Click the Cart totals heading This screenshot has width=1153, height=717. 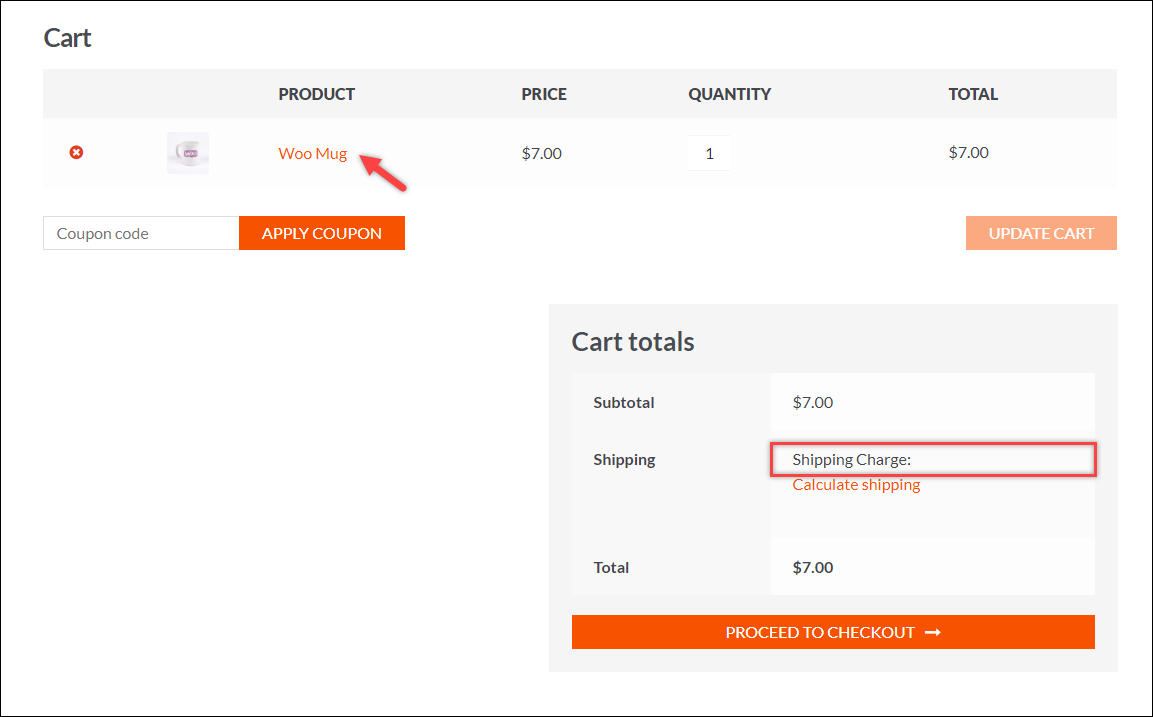633,341
